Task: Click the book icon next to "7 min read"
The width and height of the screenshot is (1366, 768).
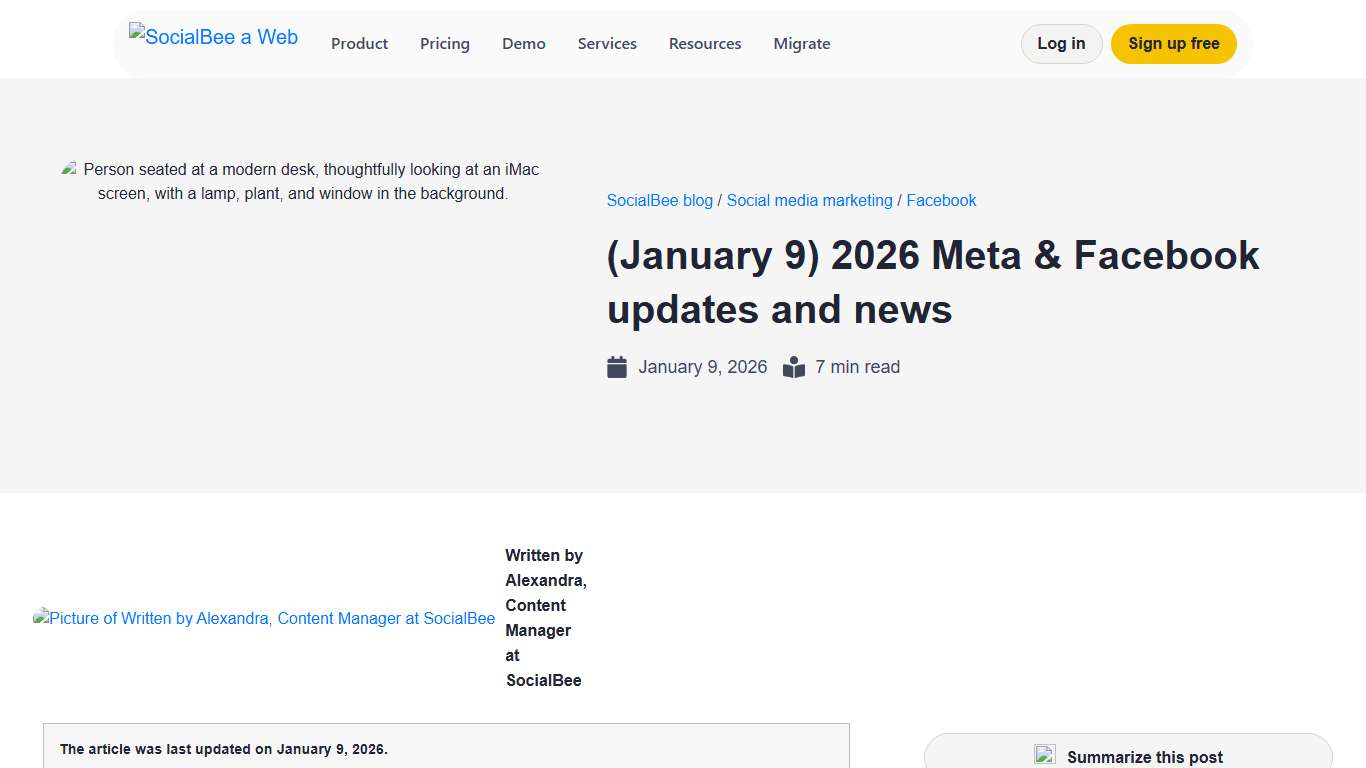Action: [793, 366]
